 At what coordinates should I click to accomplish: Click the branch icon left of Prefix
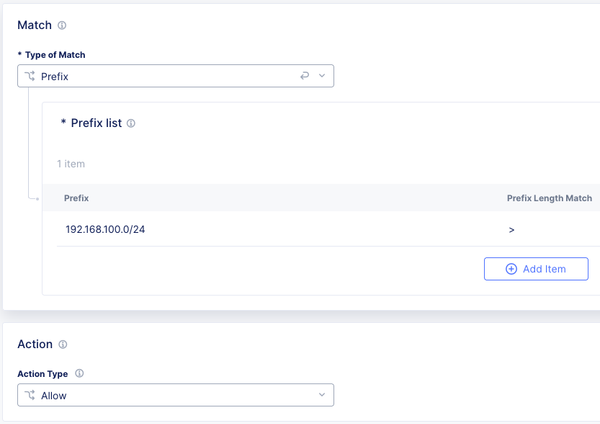(30, 76)
